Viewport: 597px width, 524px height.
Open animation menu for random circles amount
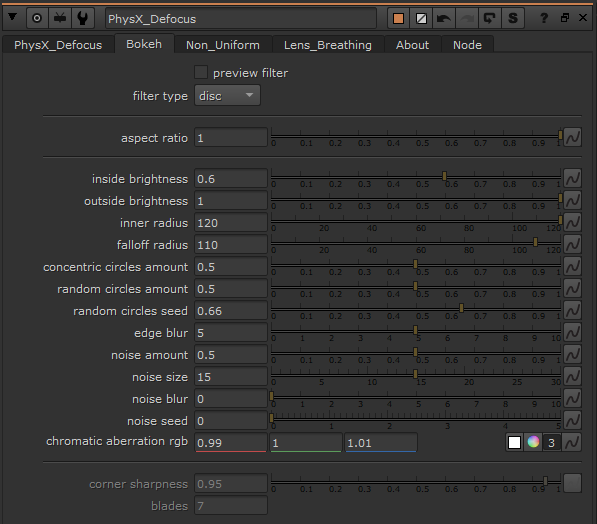click(572, 289)
